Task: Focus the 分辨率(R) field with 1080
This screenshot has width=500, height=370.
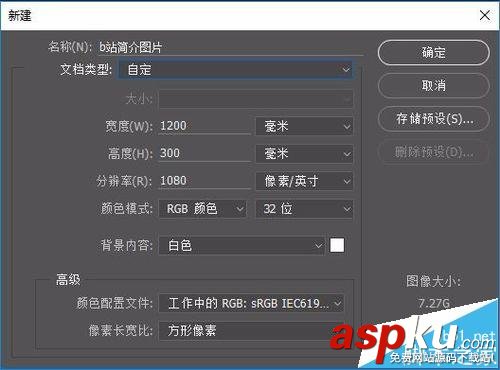Action: pos(204,181)
